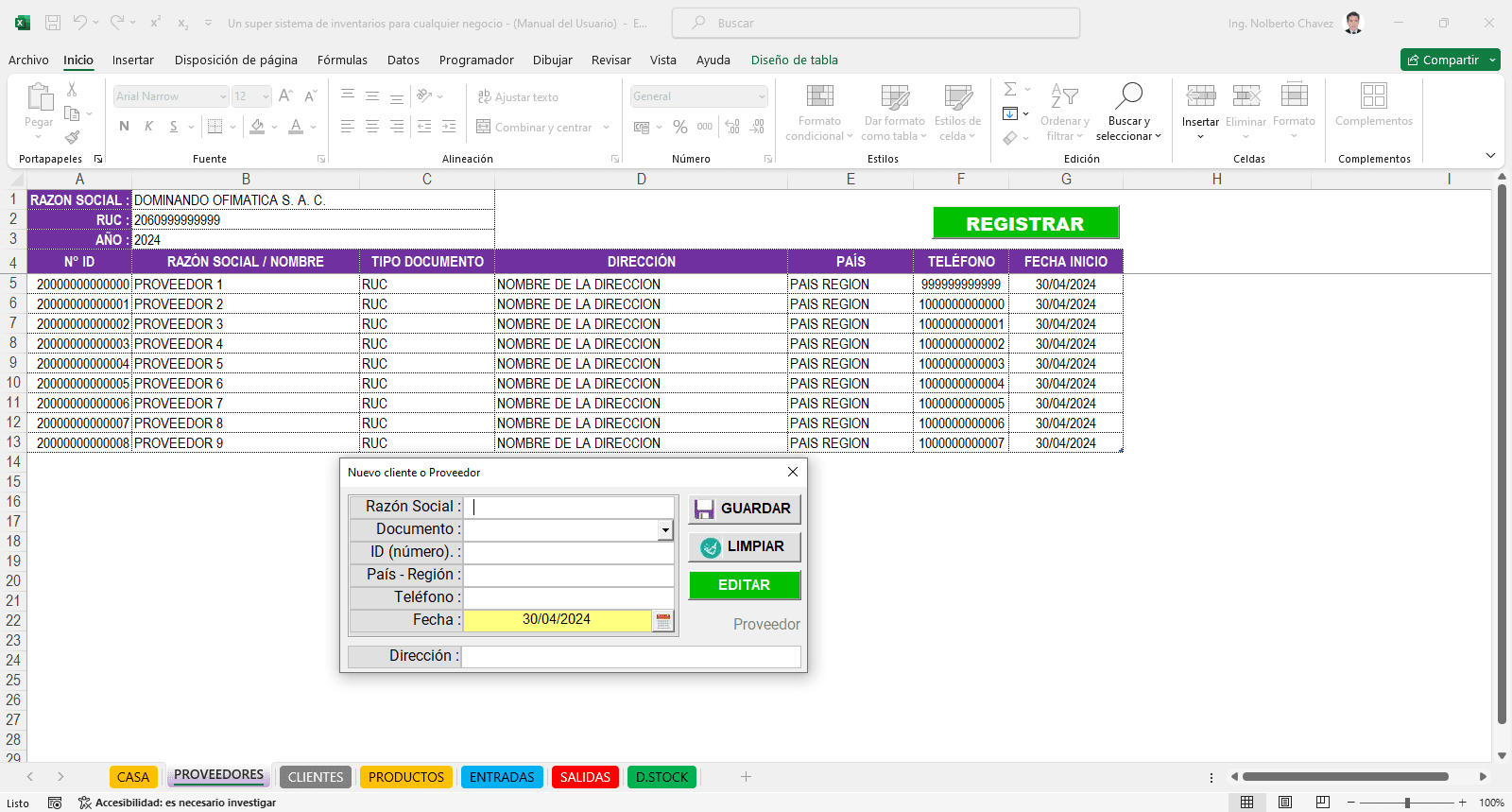Open the Fórmulas ribbon tab
This screenshot has width=1512, height=812.
tap(342, 60)
